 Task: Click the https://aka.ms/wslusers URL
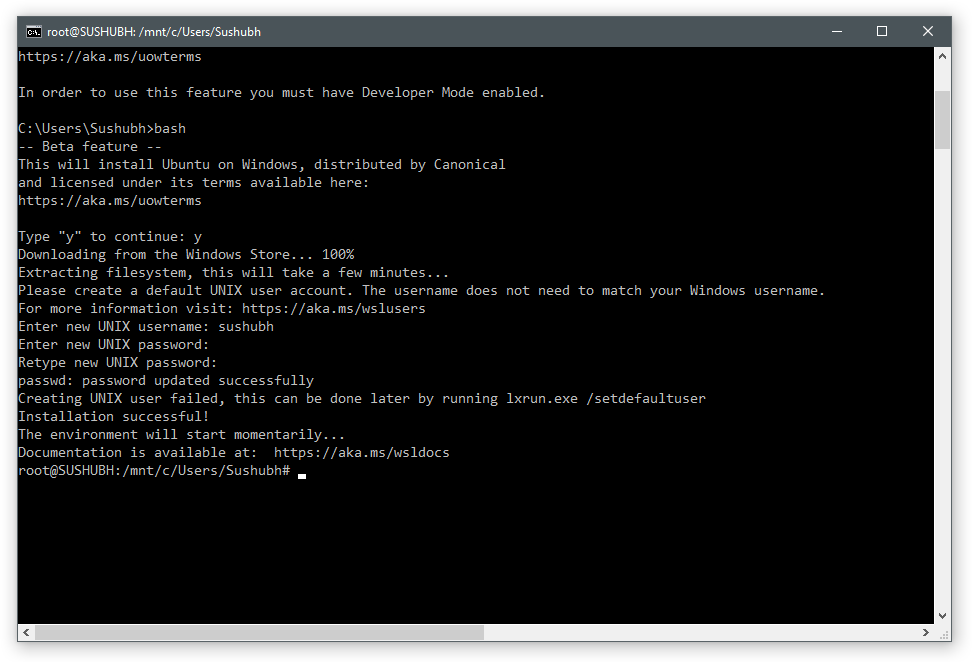coord(333,309)
